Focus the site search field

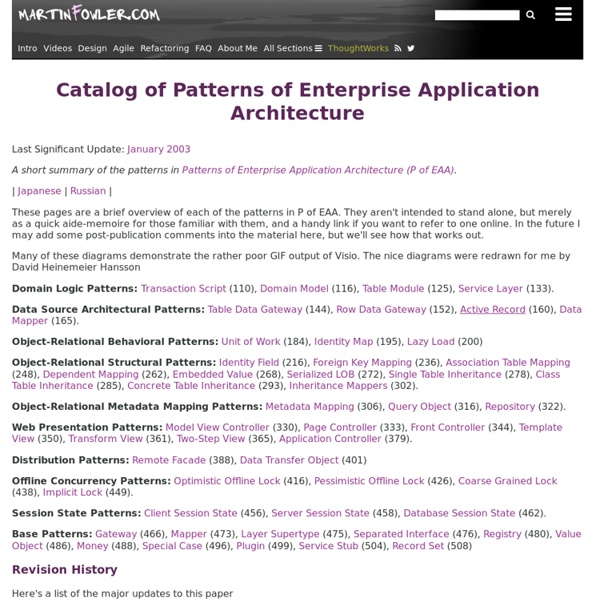(477, 15)
